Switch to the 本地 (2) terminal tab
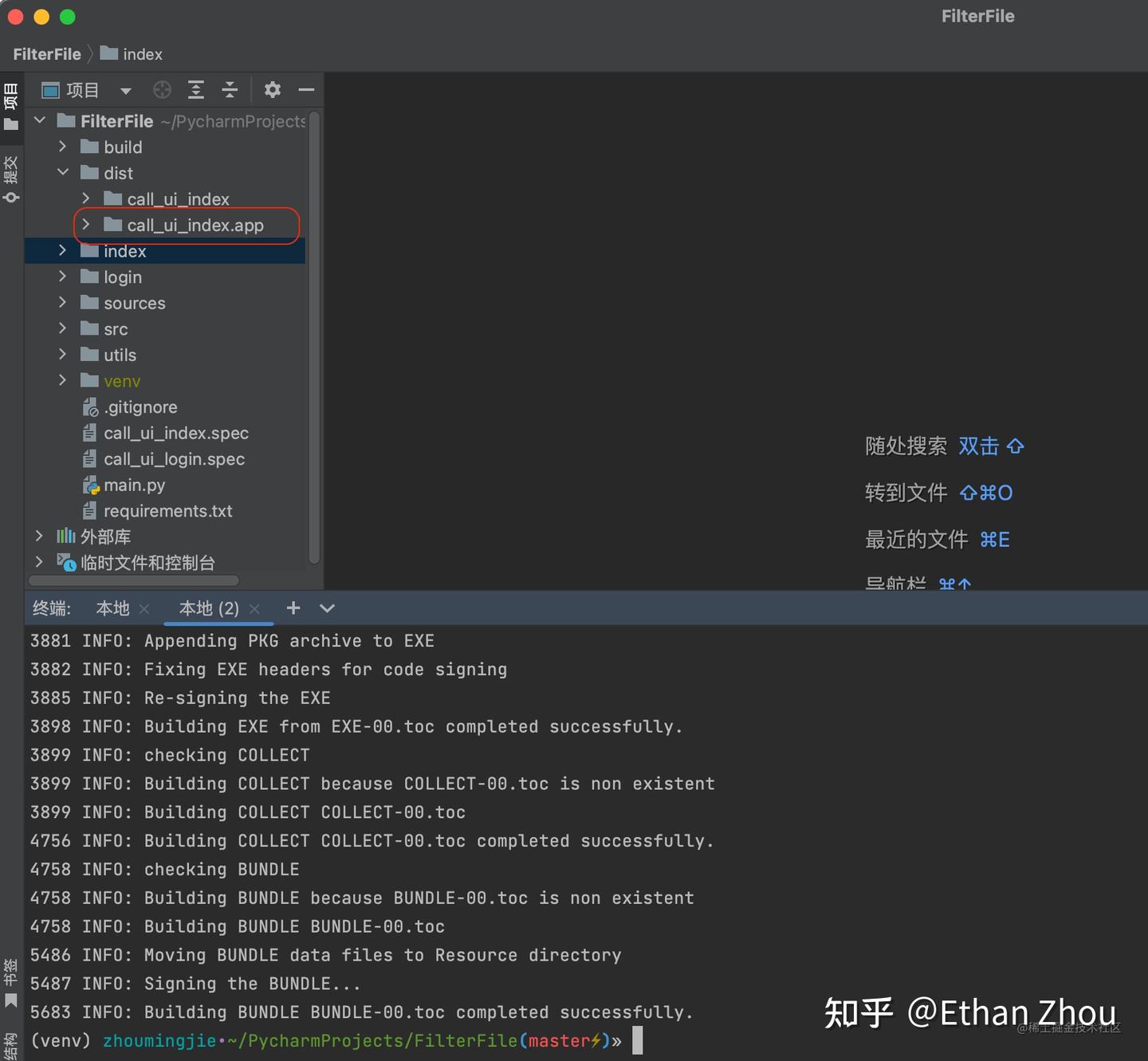 (208, 608)
